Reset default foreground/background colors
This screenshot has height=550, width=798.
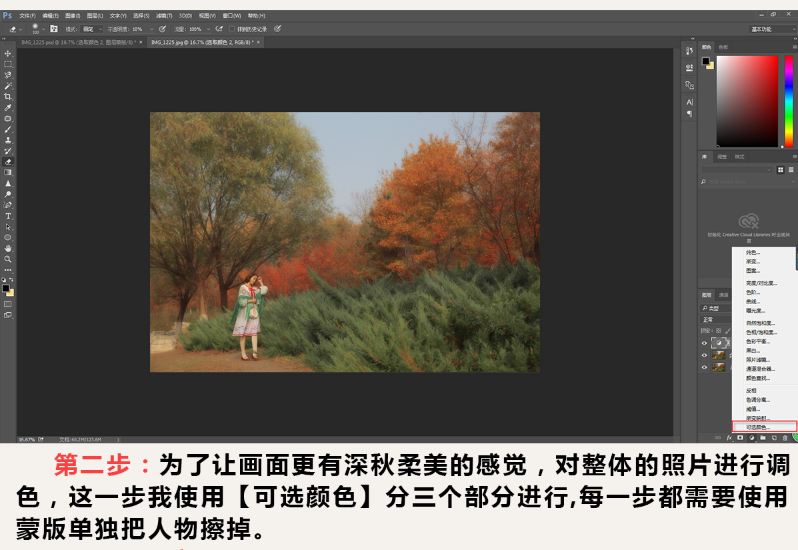[x=4, y=280]
